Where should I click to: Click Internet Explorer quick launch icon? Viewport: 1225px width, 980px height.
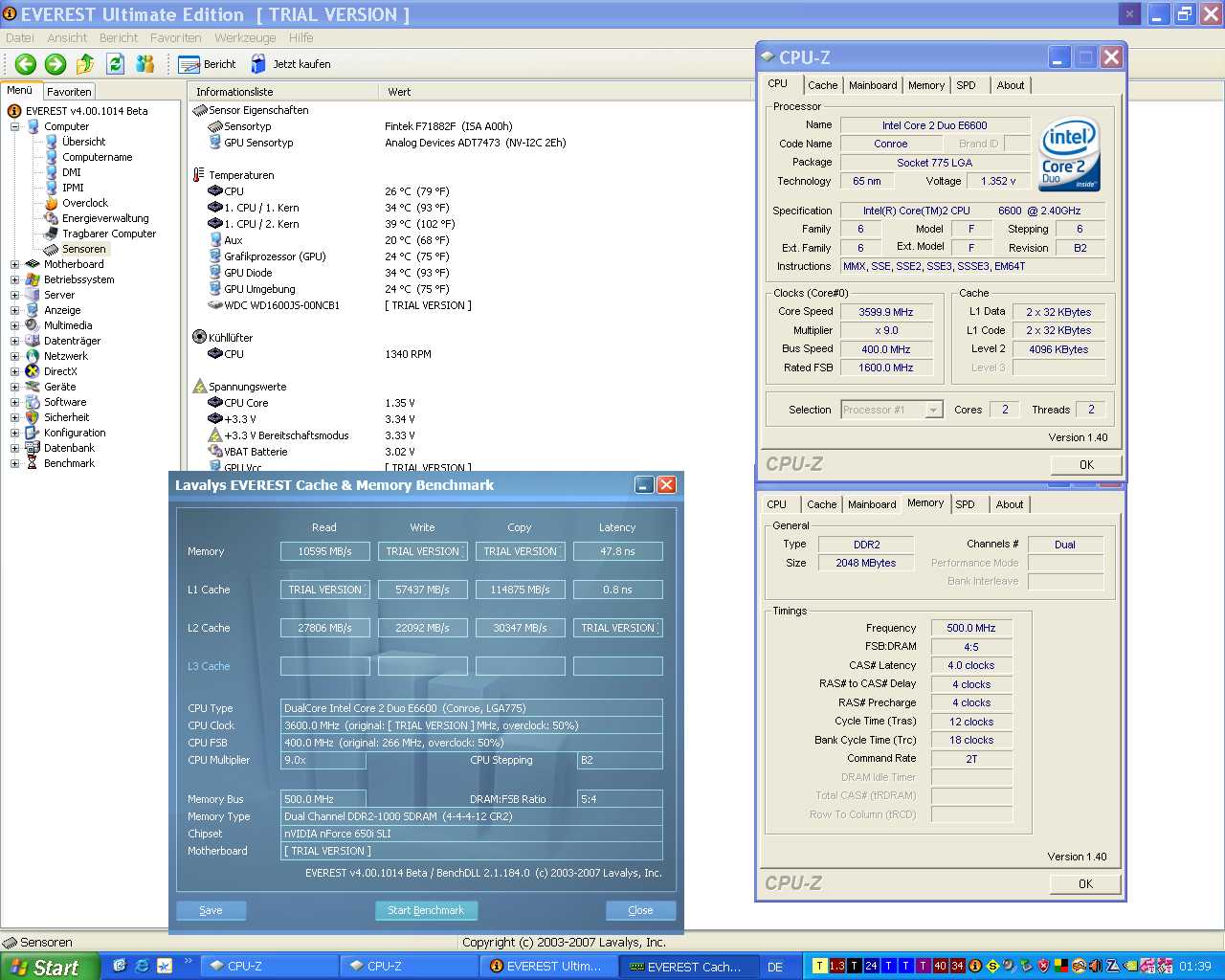click(142, 966)
